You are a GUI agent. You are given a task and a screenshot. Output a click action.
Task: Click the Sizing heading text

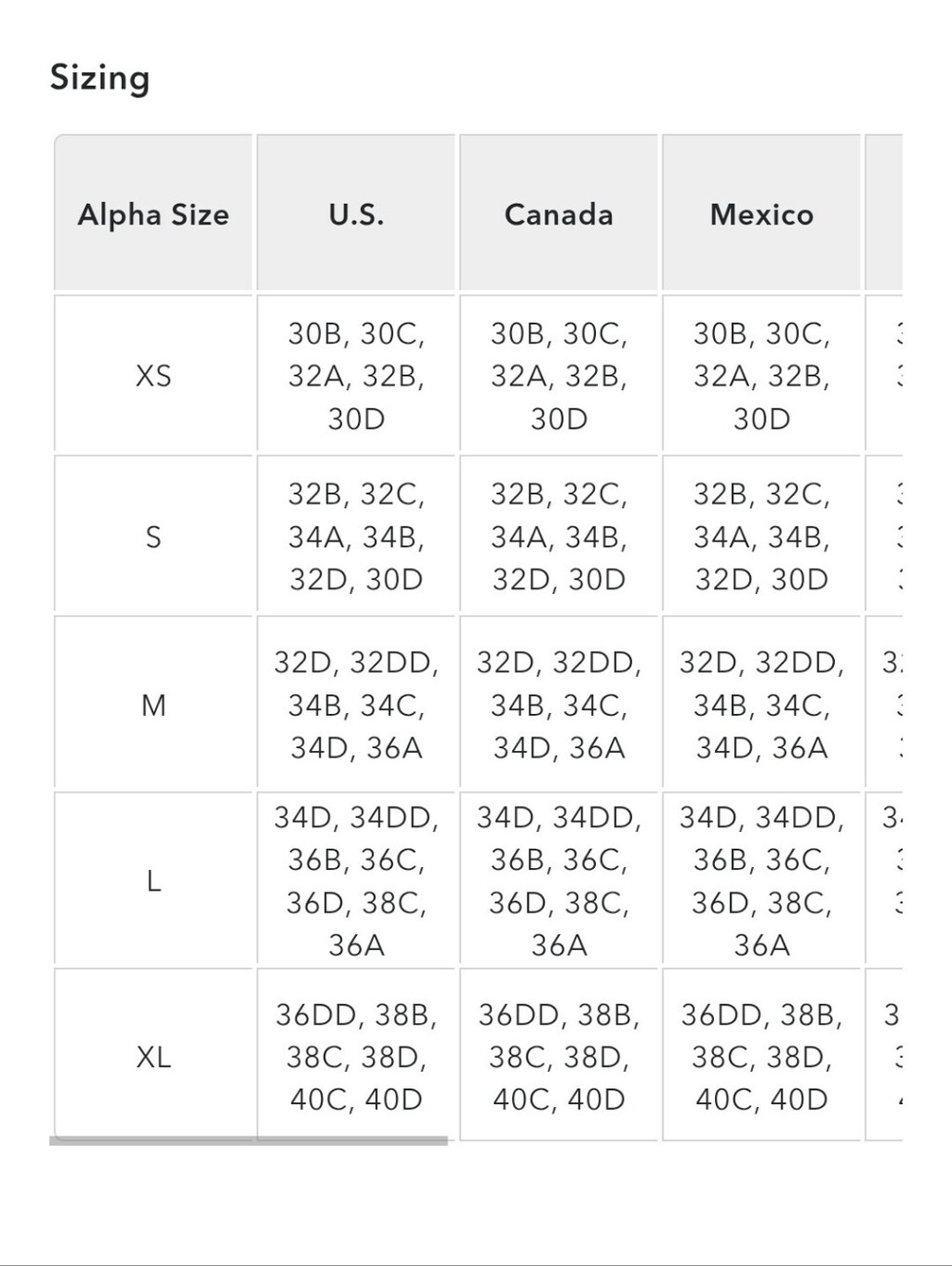[x=100, y=78]
